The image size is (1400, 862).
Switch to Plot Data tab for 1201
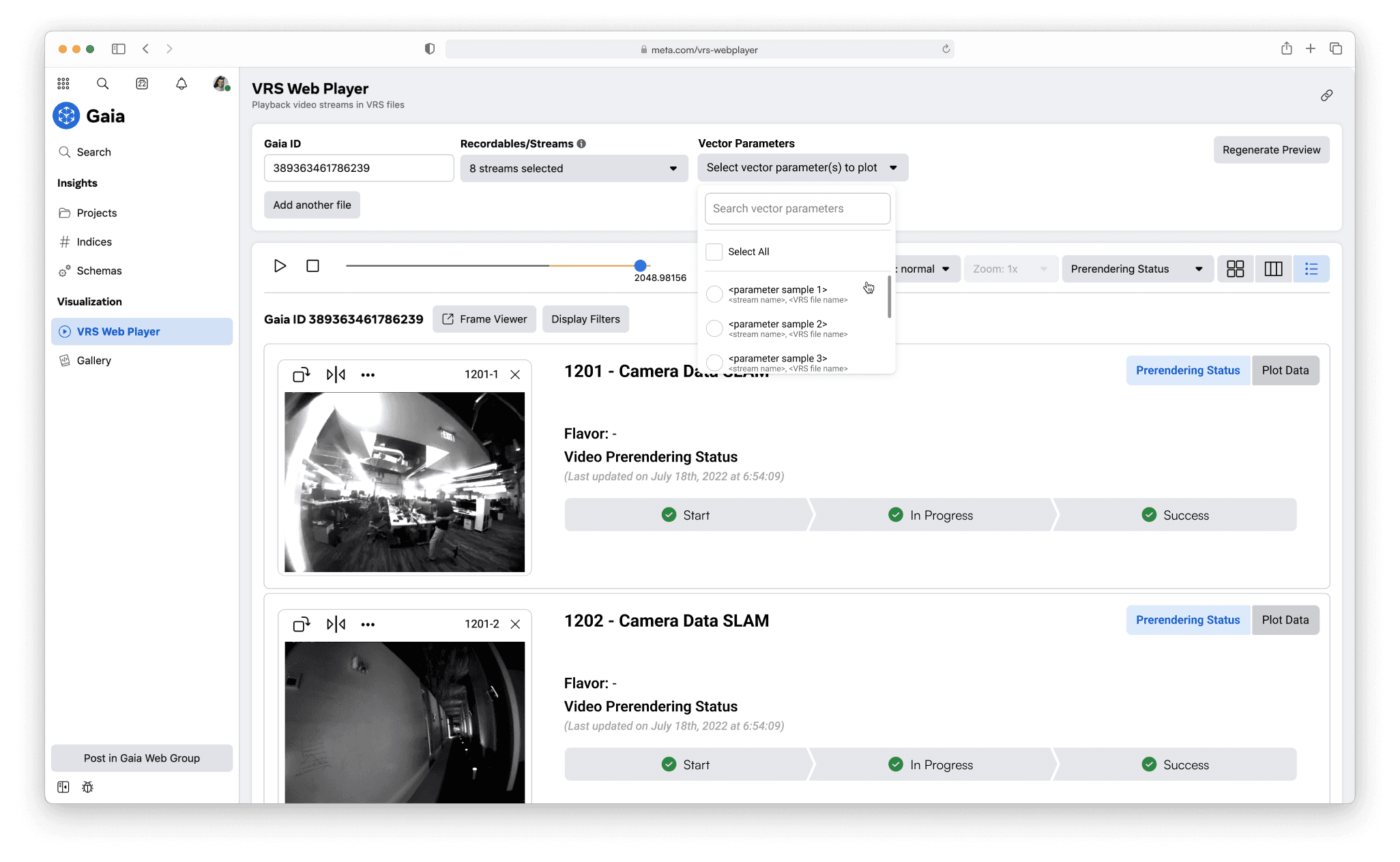coord(1285,370)
